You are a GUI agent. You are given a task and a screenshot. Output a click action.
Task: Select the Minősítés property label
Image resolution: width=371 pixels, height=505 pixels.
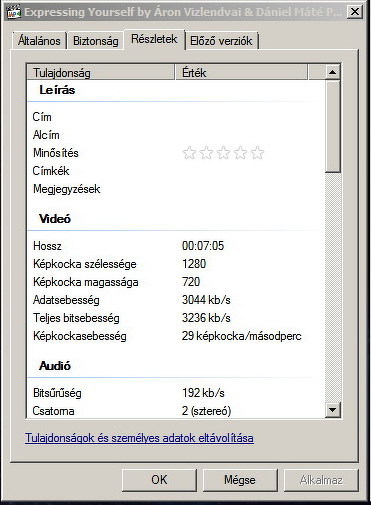click(x=56, y=153)
